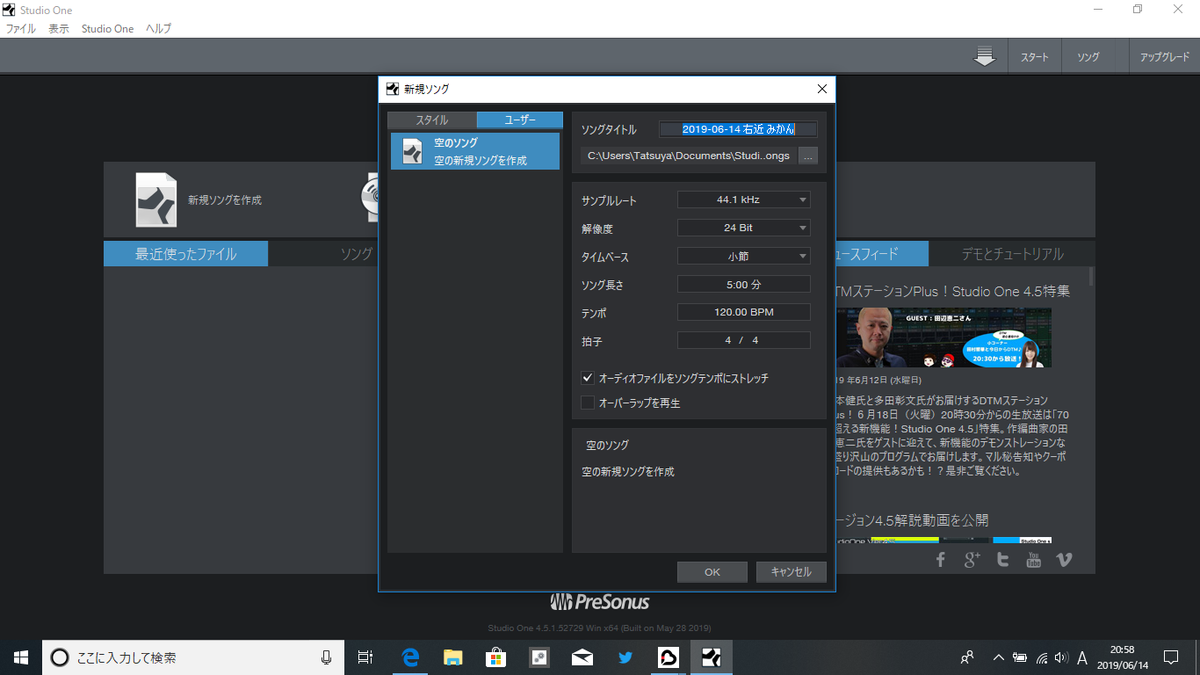This screenshot has width=1200, height=675.
Task: Click ソング button in top bar
Action: tap(1089, 57)
